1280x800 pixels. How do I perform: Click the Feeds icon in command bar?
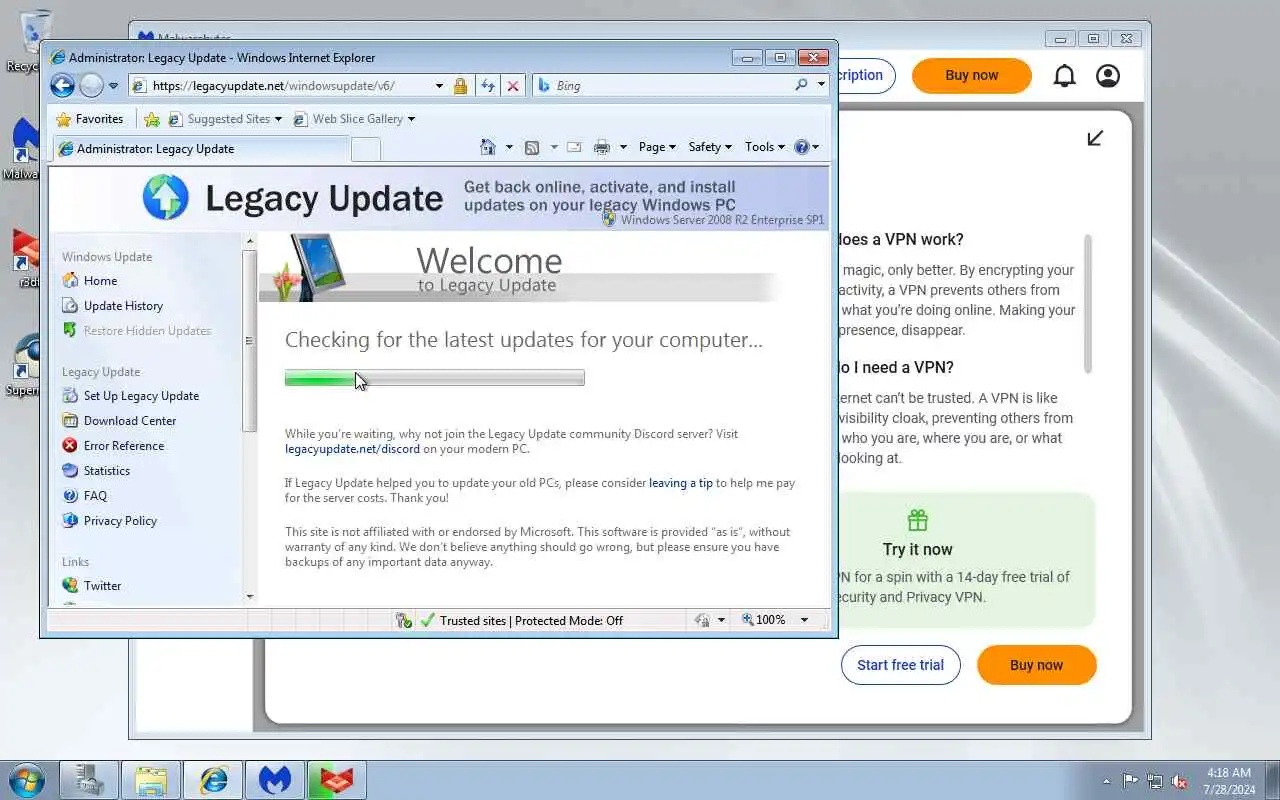(x=532, y=147)
